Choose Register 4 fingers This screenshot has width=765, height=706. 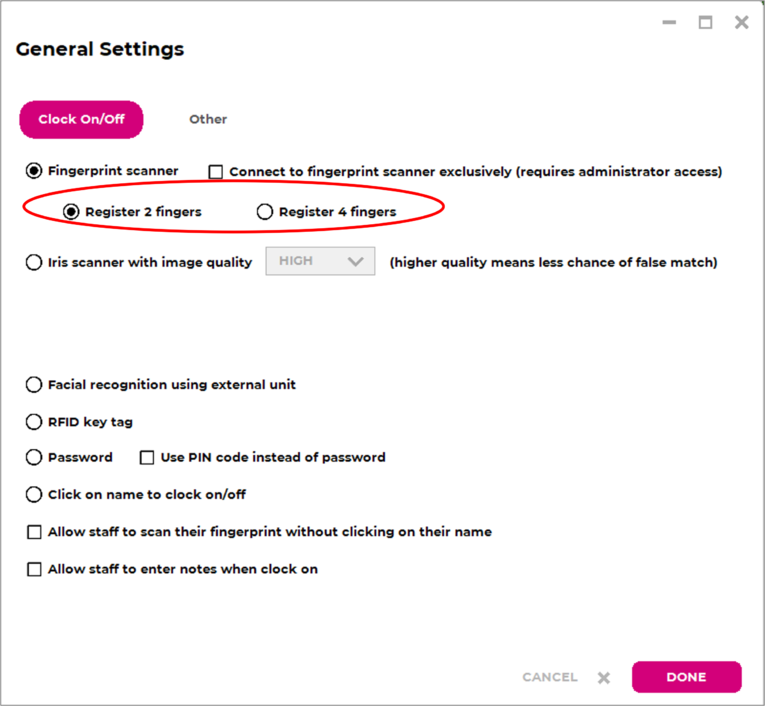265,212
